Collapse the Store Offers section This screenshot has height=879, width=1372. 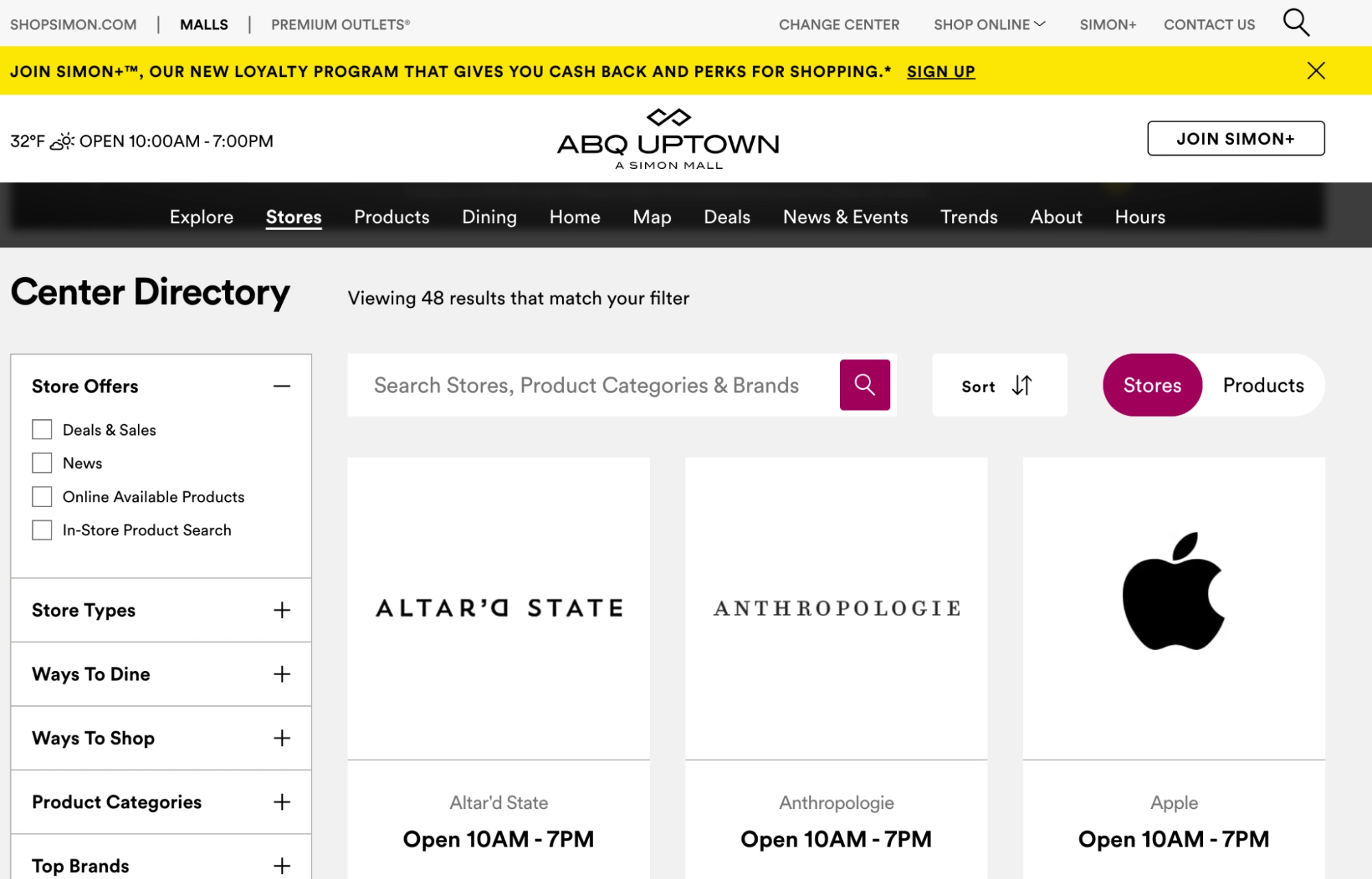coord(281,386)
